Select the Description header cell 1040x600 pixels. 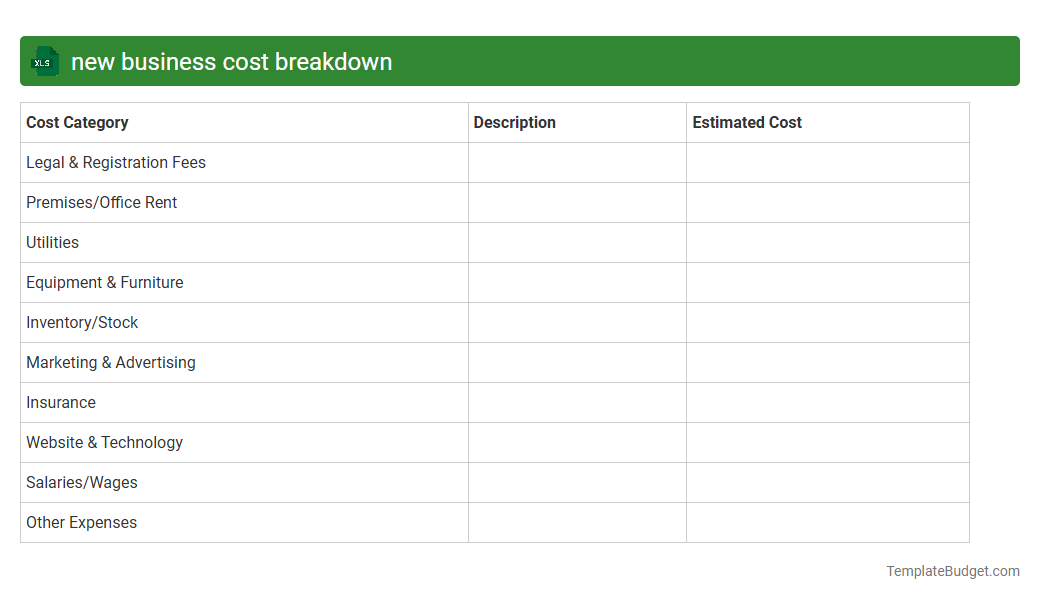[514, 122]
